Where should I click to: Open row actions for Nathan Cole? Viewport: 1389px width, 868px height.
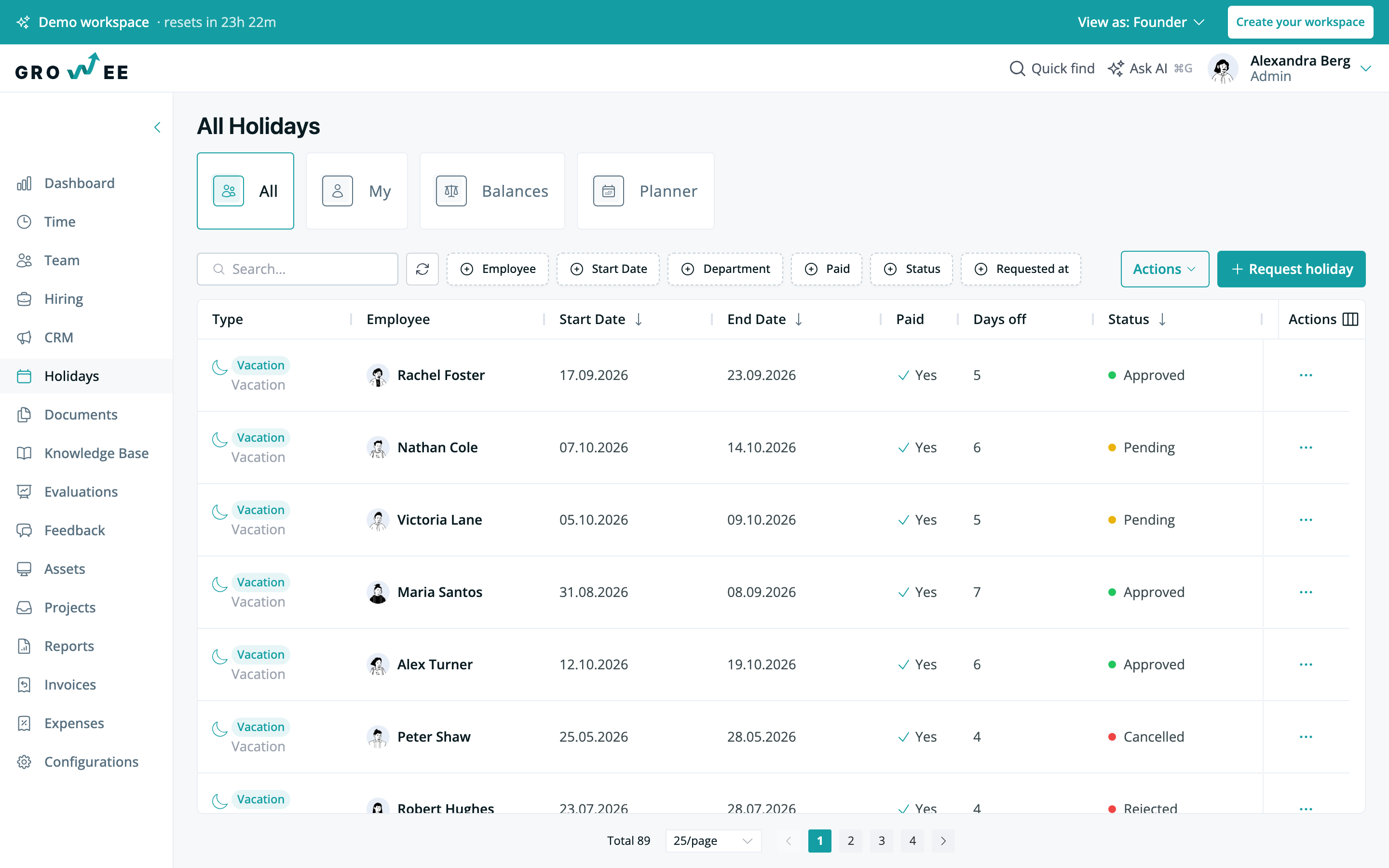click(1306, 447)
